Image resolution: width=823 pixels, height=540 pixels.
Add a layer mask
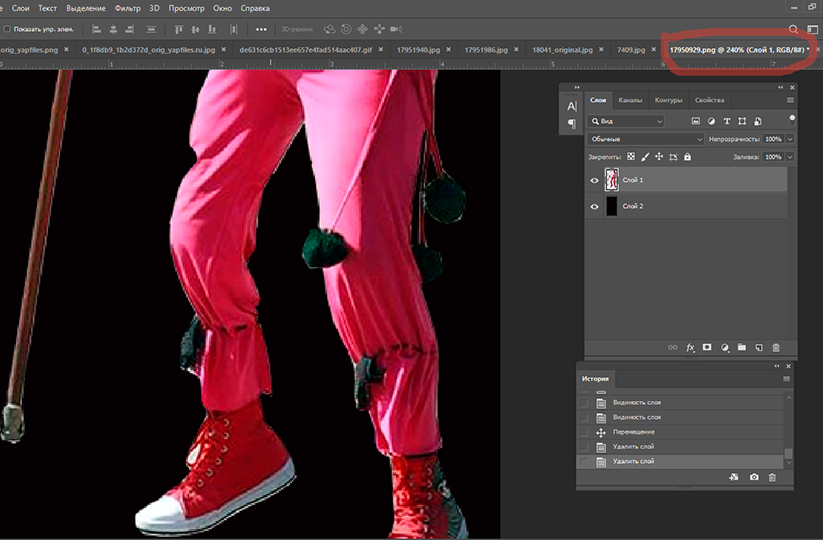tap(707, 348)
